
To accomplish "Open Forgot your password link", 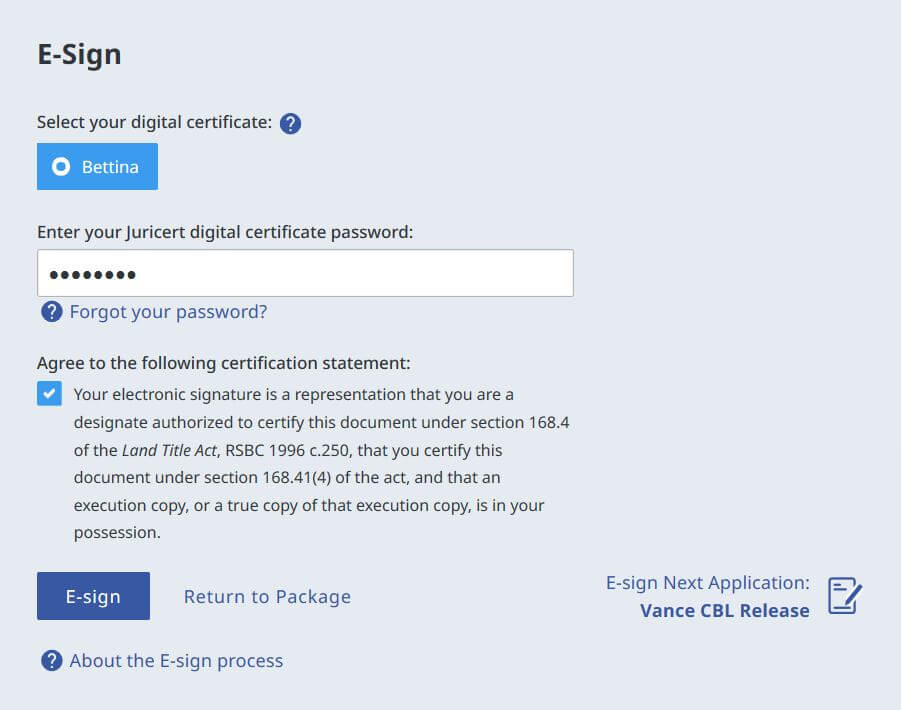I will pos(168,312).
